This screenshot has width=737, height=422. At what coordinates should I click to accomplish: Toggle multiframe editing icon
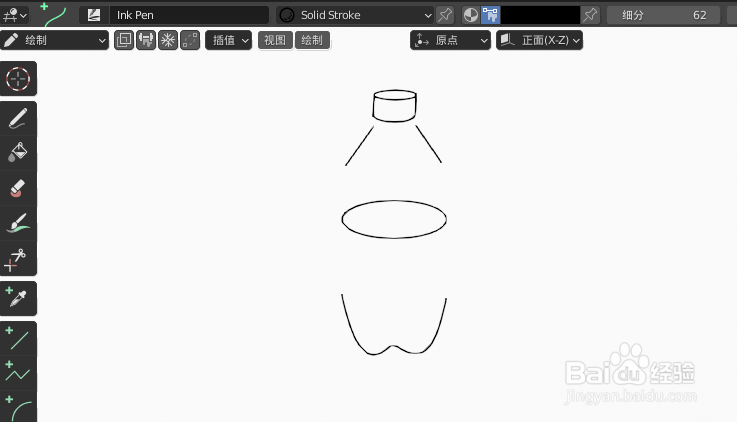point(146,40)
